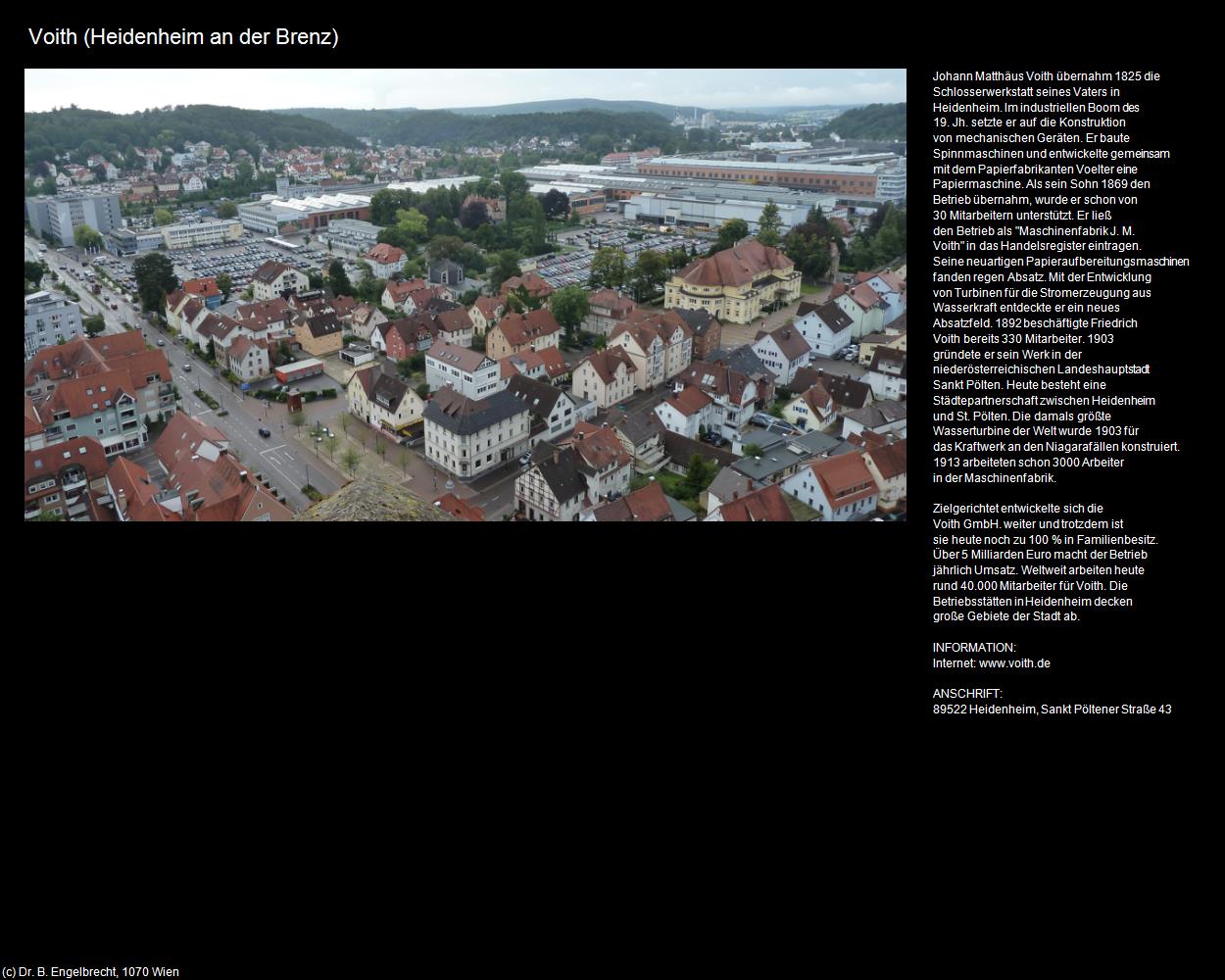
Task: Click the Sankt Pöltener Straße 43 address line
Action: click(1053, 710)
